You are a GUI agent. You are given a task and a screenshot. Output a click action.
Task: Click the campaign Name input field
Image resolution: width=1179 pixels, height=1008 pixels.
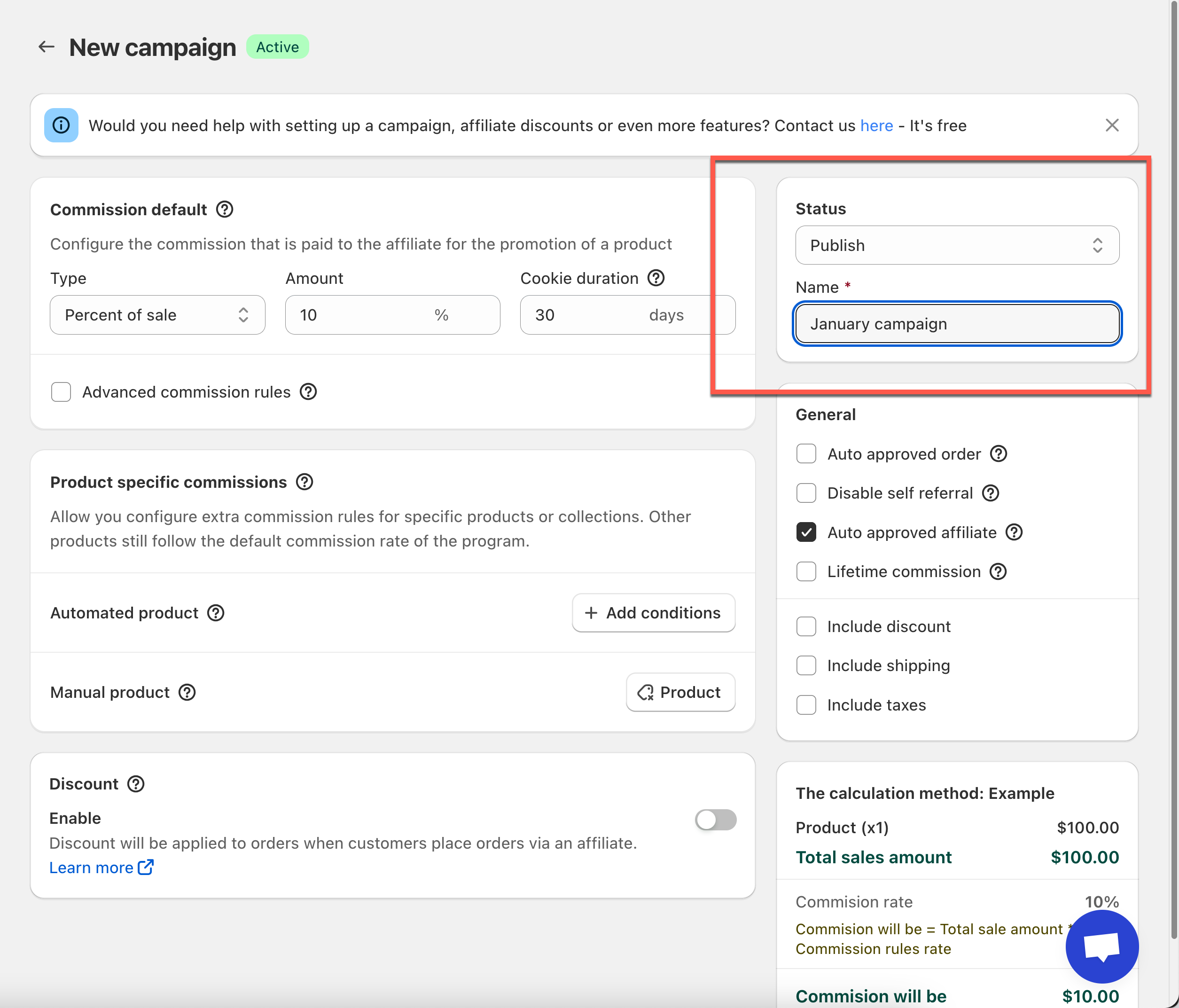click(x=957, y=324)
